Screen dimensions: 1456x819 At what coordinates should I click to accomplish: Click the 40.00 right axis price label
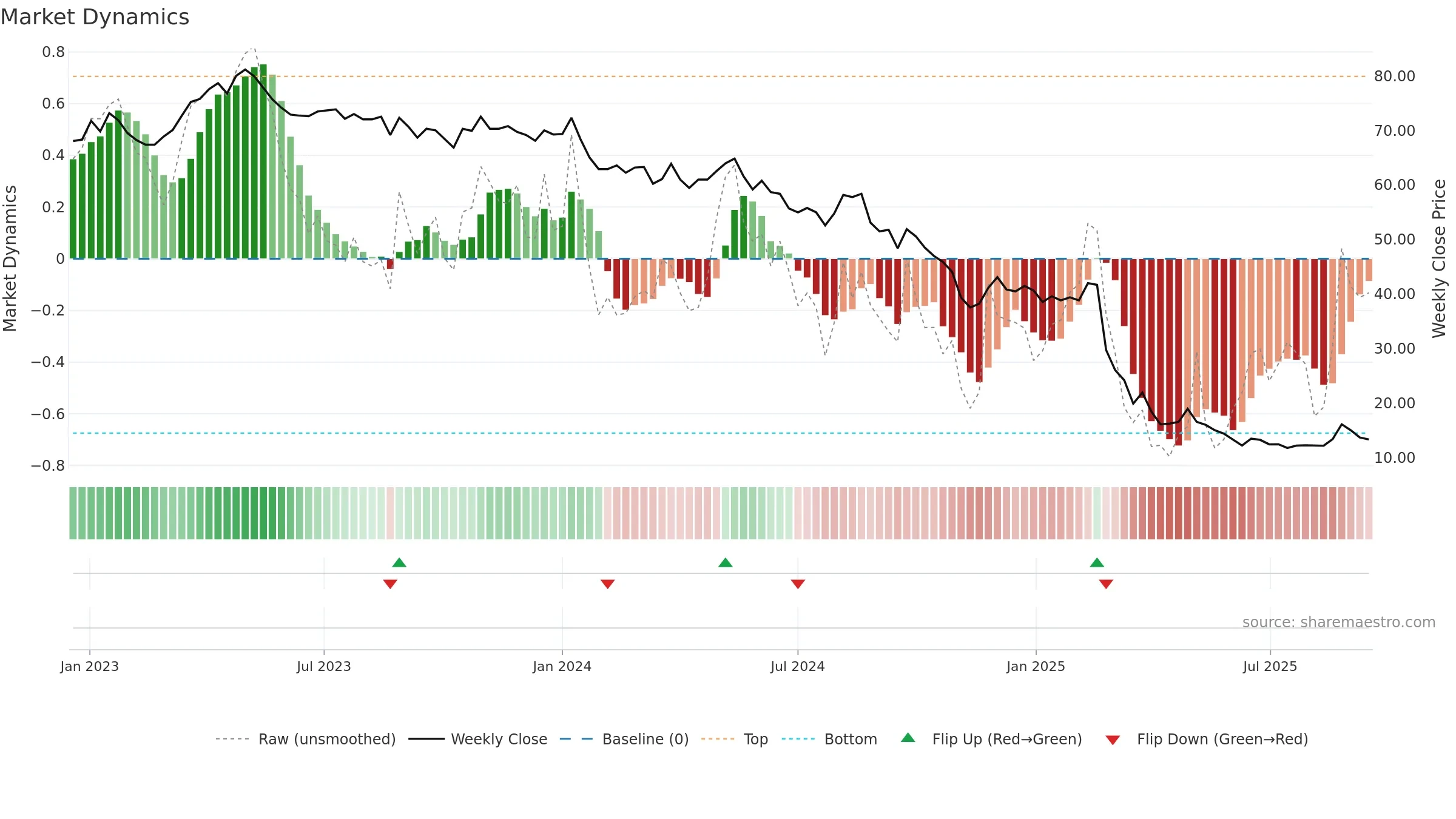[1395, 294]
